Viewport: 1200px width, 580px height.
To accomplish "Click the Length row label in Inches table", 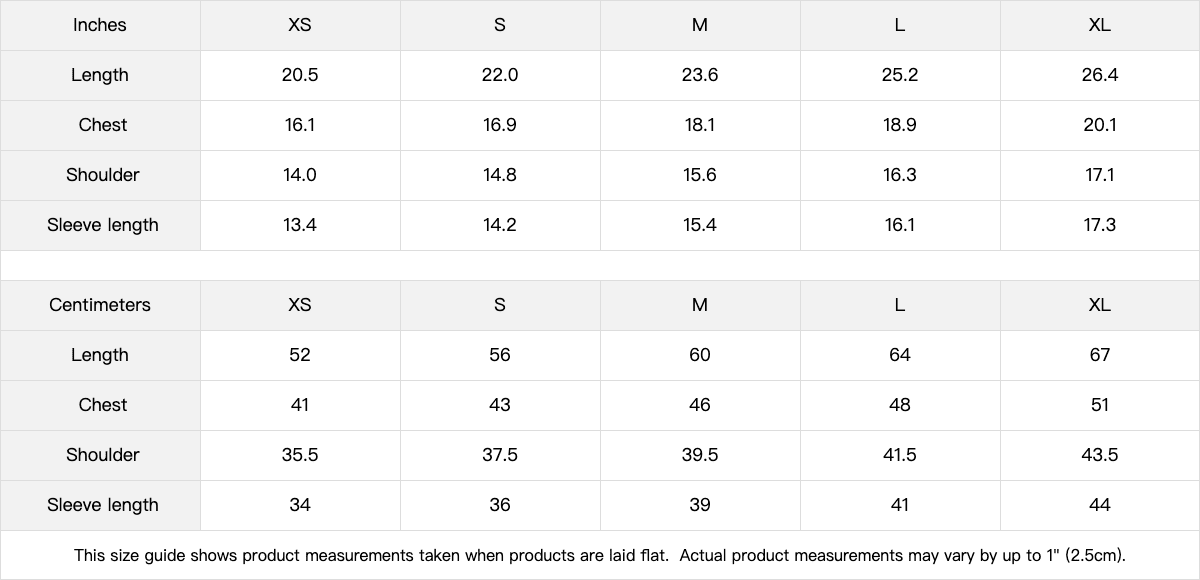I will click(100, 75).
